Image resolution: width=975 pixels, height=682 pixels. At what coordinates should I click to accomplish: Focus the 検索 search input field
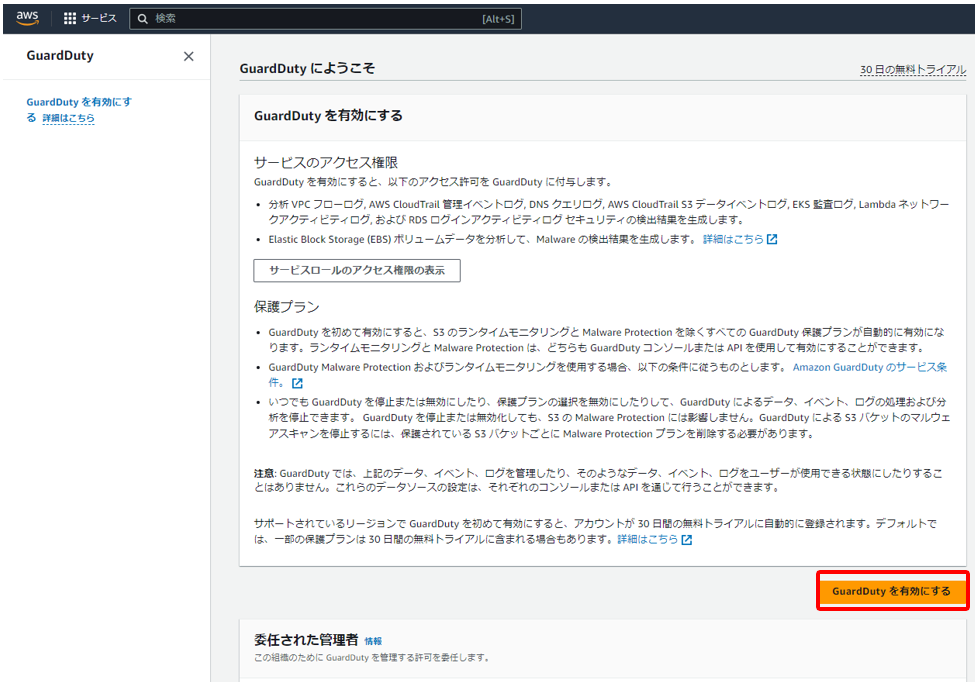click(x=325, y=19)
